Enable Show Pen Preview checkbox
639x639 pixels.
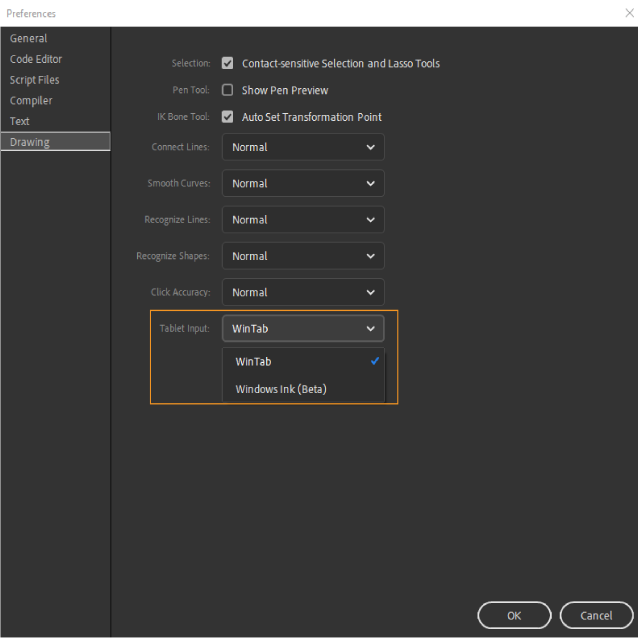[227, 90]
